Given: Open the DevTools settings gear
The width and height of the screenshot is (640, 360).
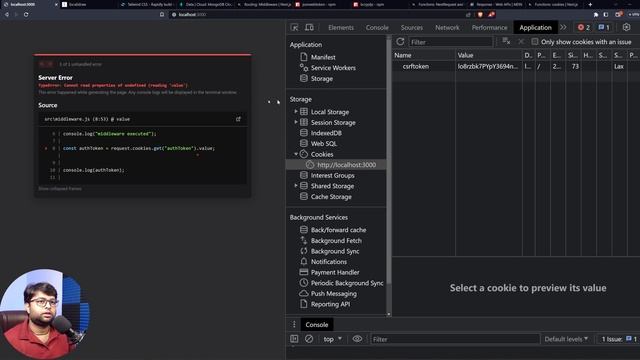Looking at the screenshot, I should coord(626,27).
